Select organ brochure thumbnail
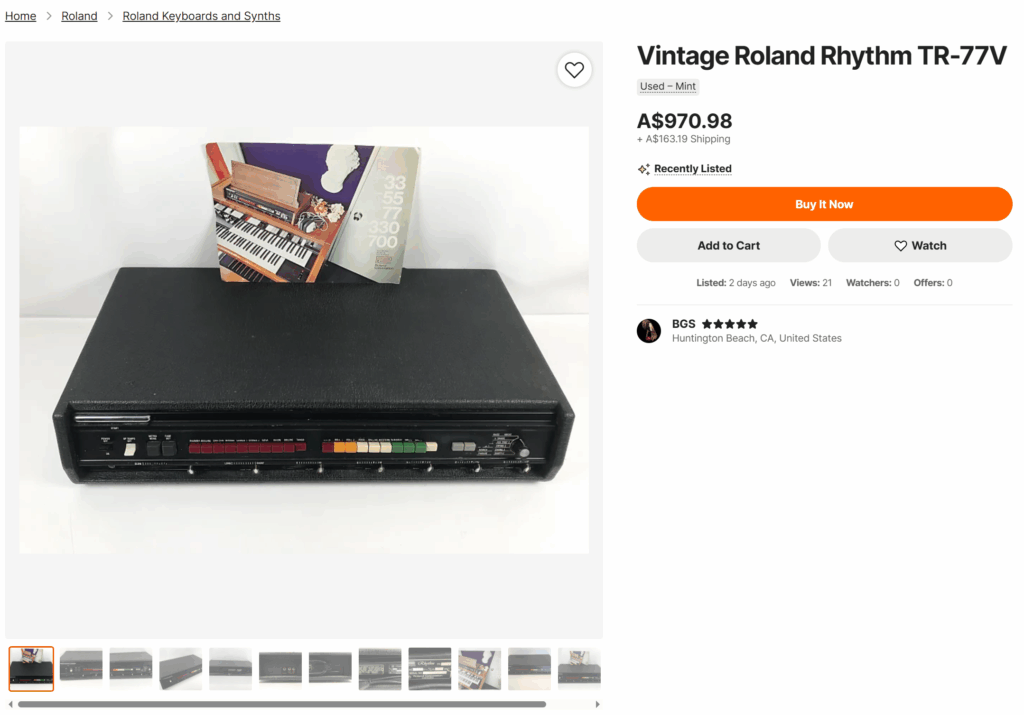Image resolution: width=1024 pixels, height=715 pixels. 479,669
